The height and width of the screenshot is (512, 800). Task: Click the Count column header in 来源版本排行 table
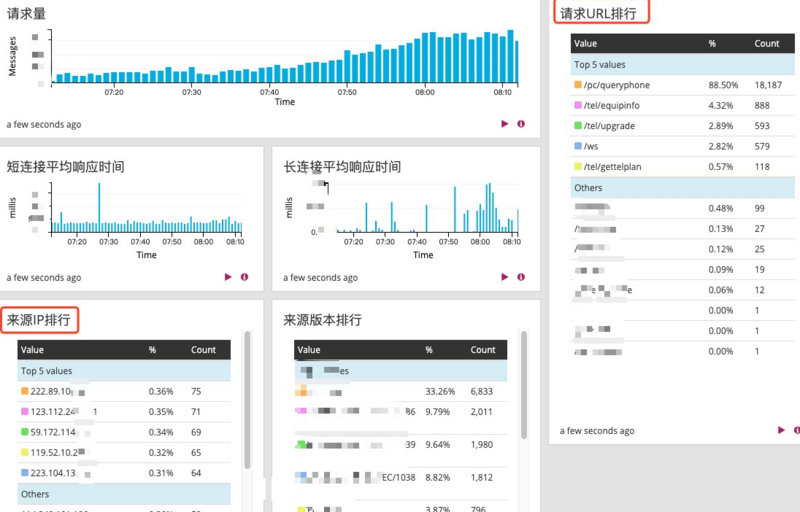point(483,350)
